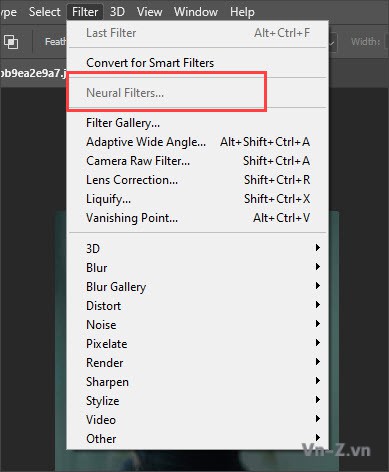Open the Liquify filter
The width and height of the screenshot is (389, 472).
(x=198, y=199)
